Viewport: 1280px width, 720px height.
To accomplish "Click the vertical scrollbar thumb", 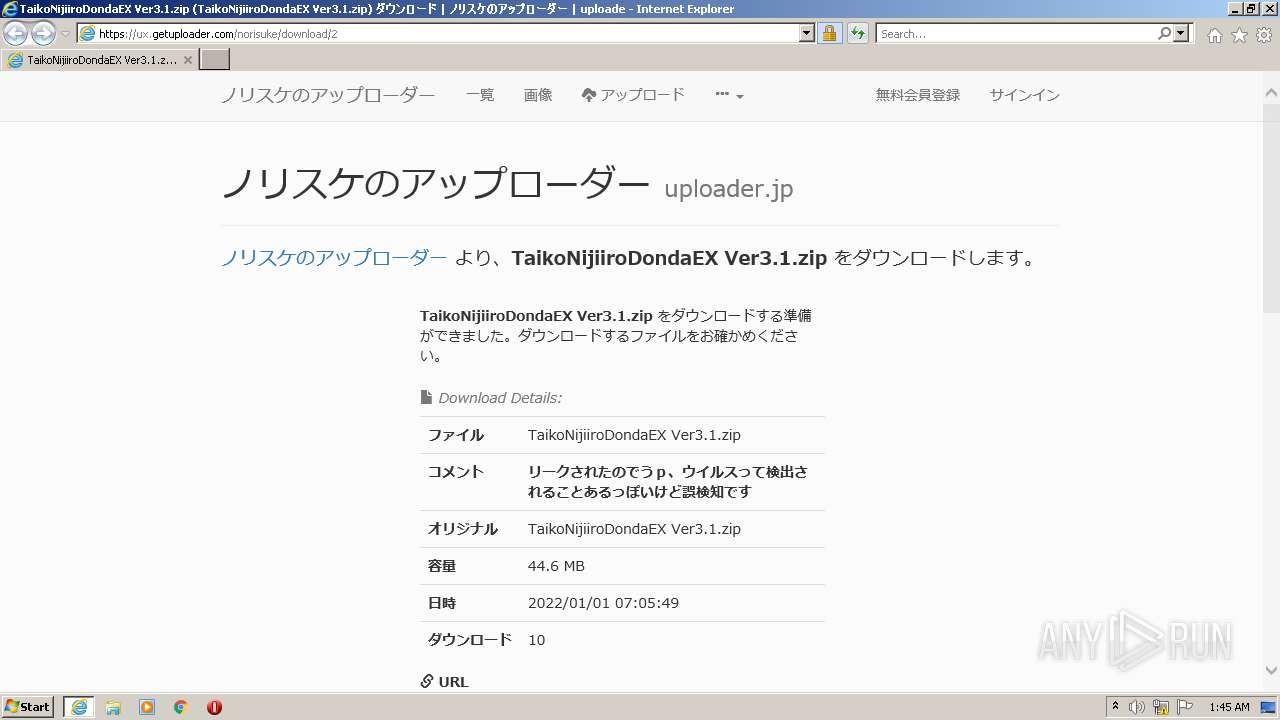I will click(1271, 207).
